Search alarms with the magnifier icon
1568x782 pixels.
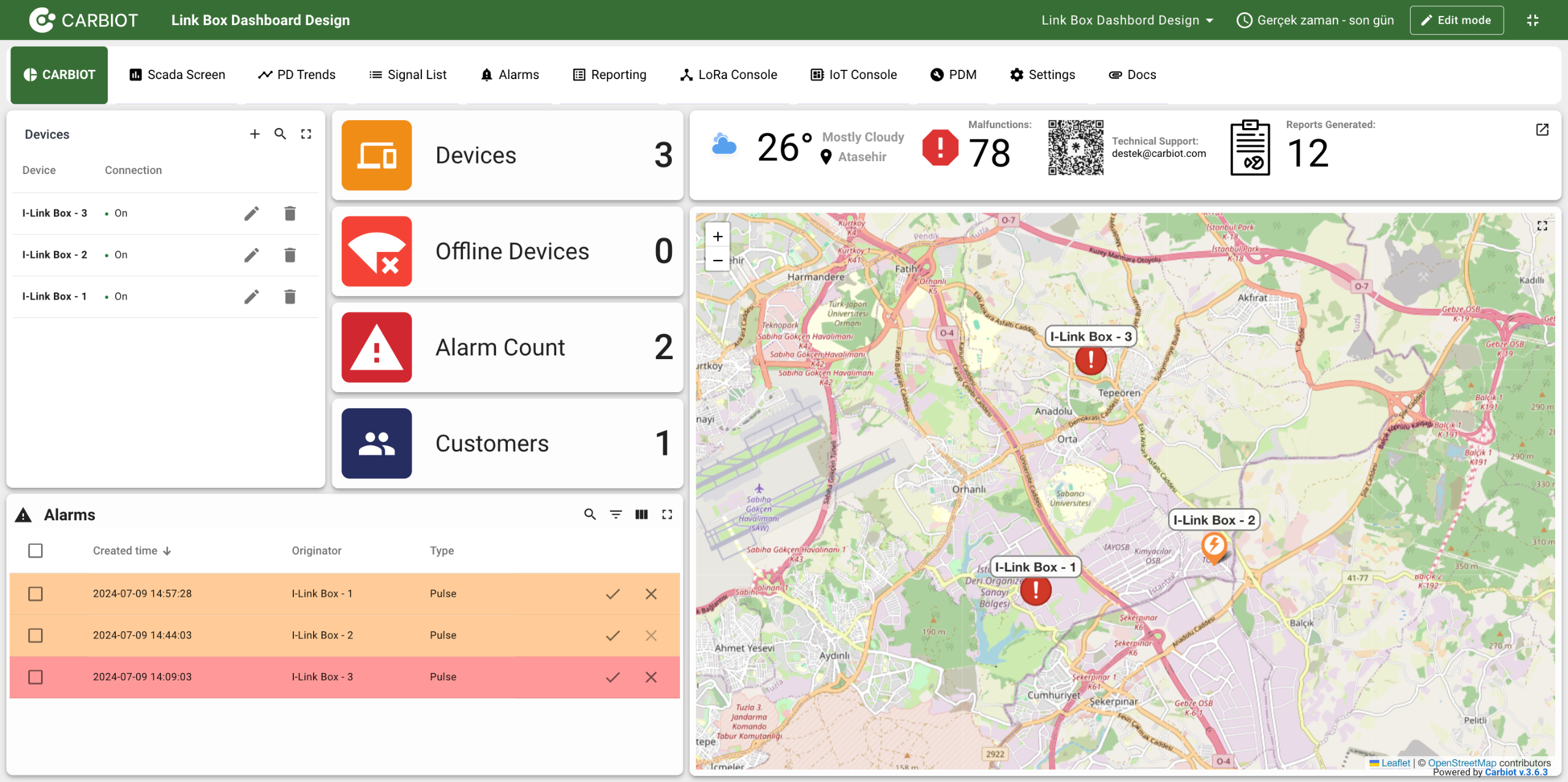(x=590, y=514)
